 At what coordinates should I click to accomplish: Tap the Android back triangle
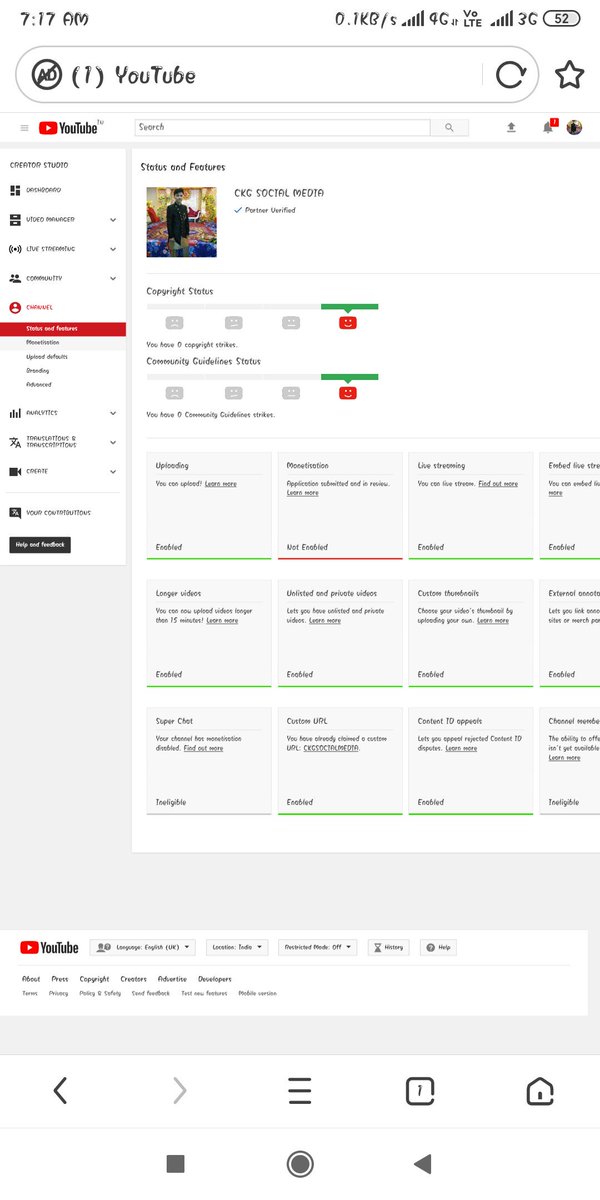[422, 1163]
